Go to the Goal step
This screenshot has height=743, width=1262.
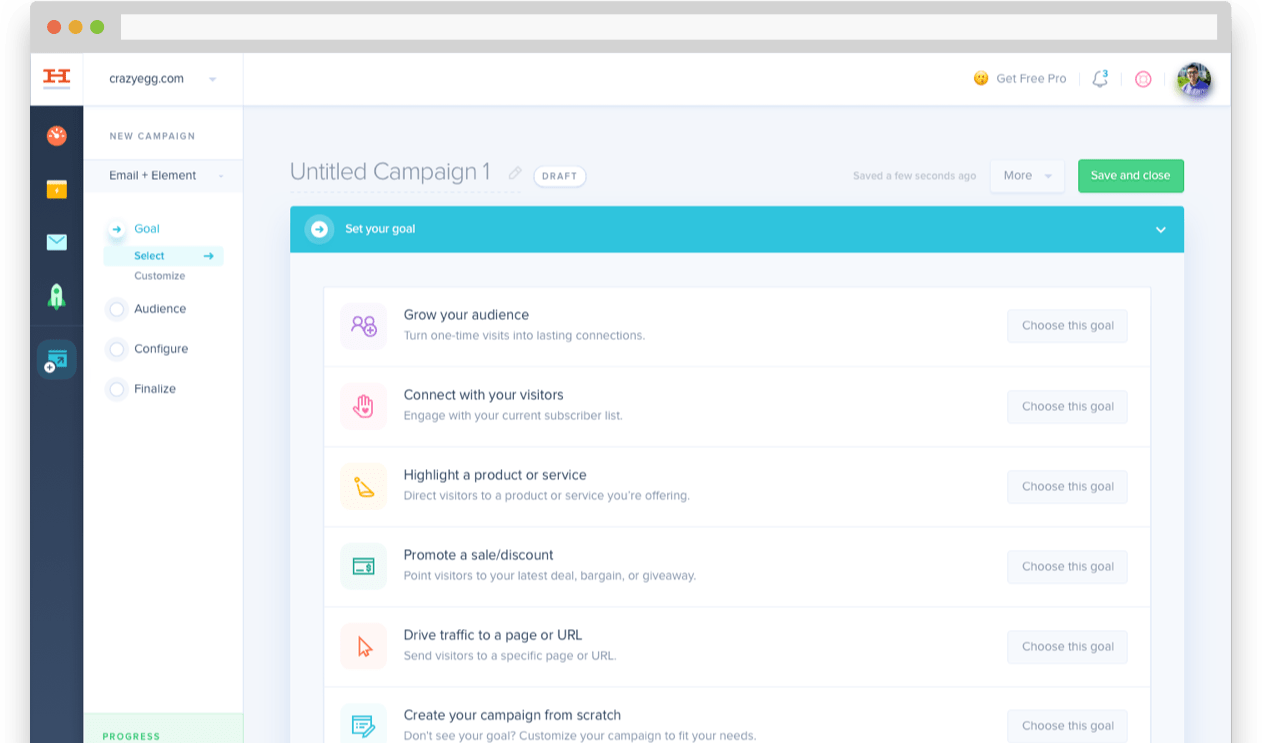[x=147, y=229]
